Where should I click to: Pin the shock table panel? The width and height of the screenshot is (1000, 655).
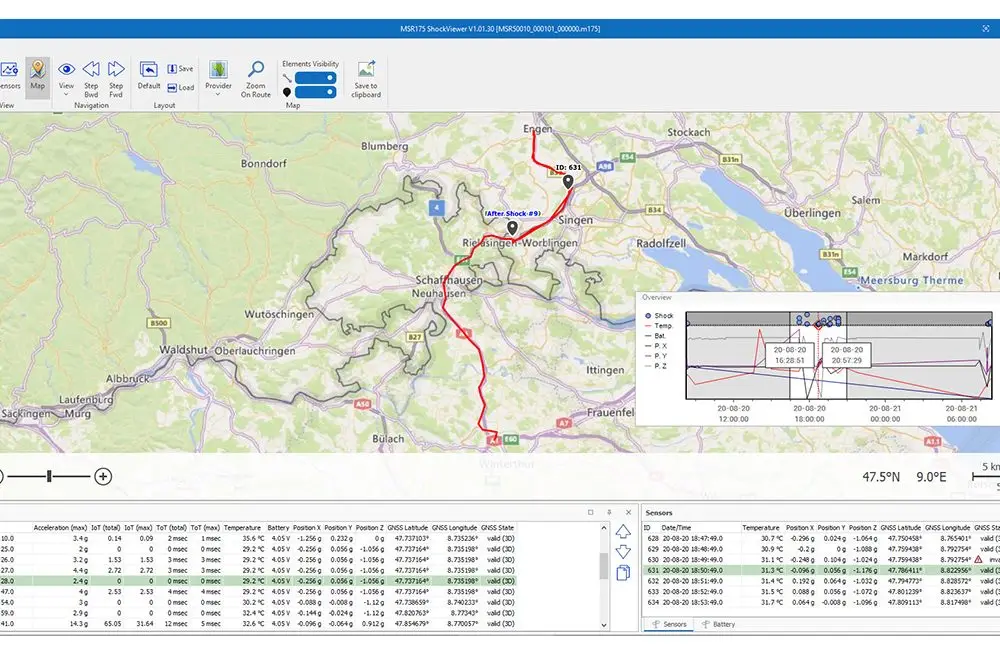point(608,512)
